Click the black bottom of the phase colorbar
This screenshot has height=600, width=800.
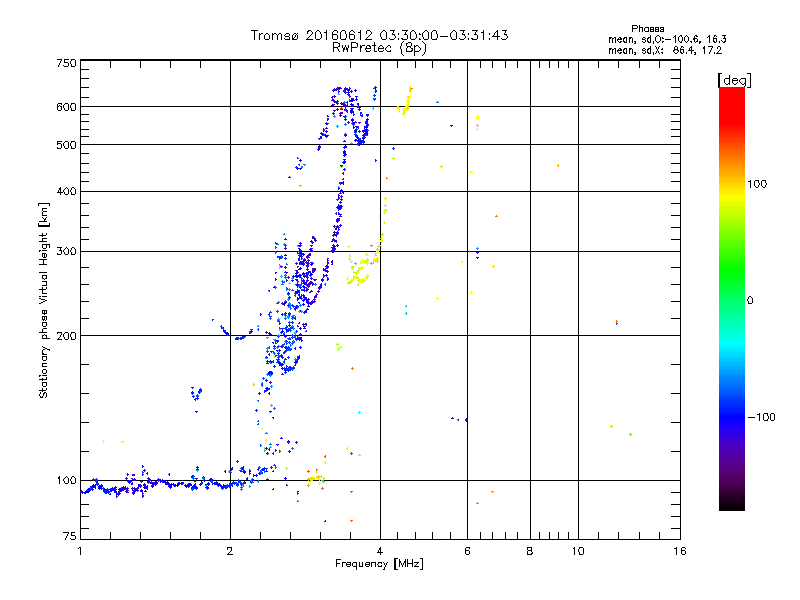732,504
